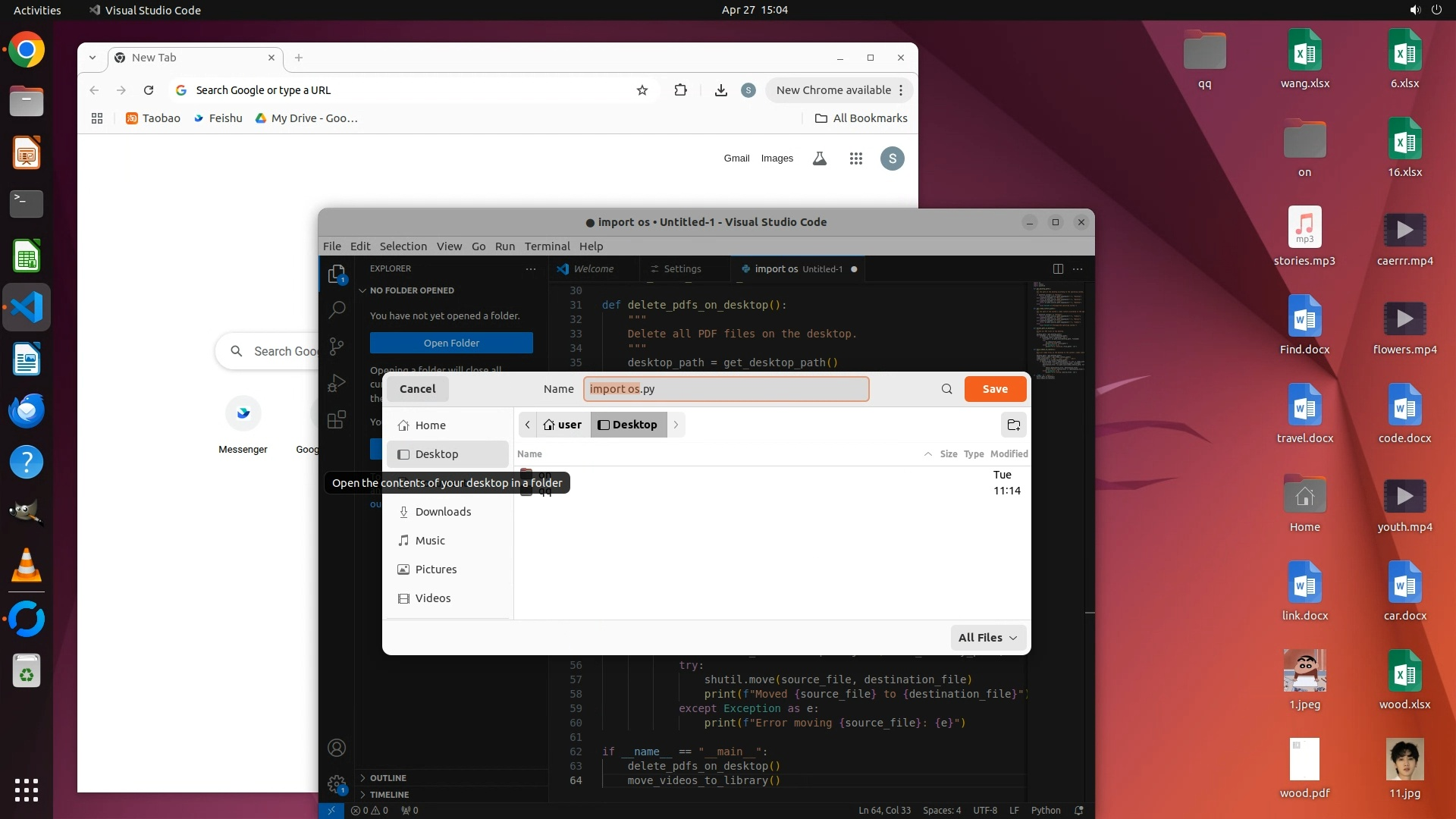Collapse the NO FOLDER OPENED section

(x=411, y=290)
